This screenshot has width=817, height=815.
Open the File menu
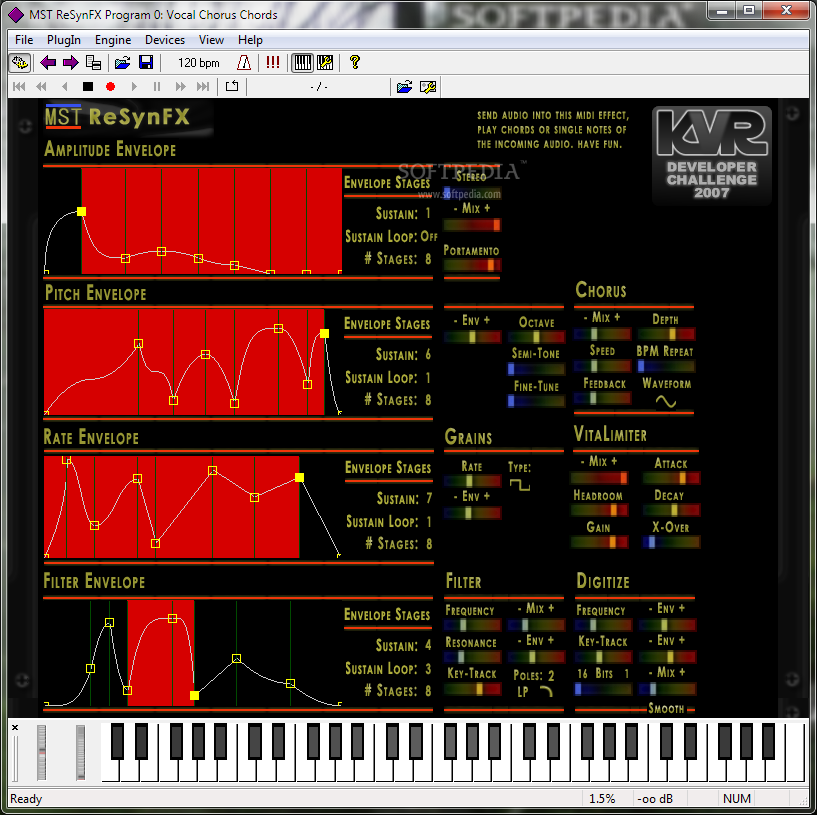(x=24, y=40)
